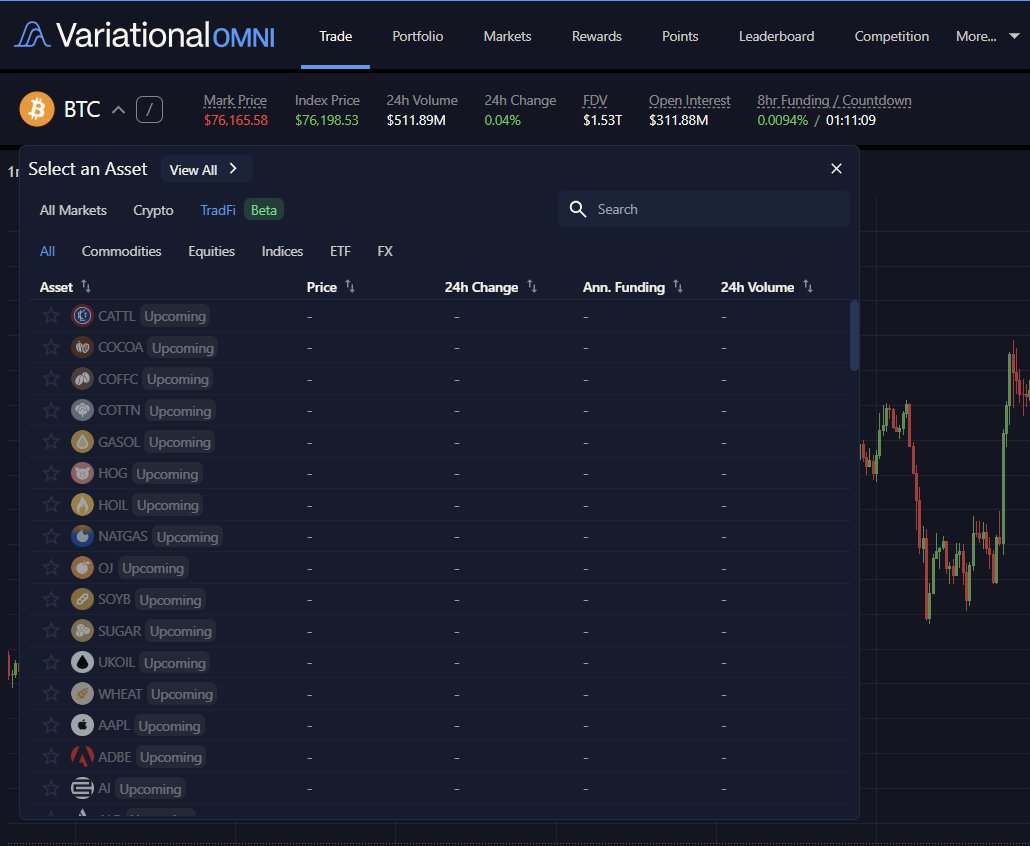This screenshot has width=1030, height=846.
Task: Click the Mark Price label
Action: coord(235,100)
